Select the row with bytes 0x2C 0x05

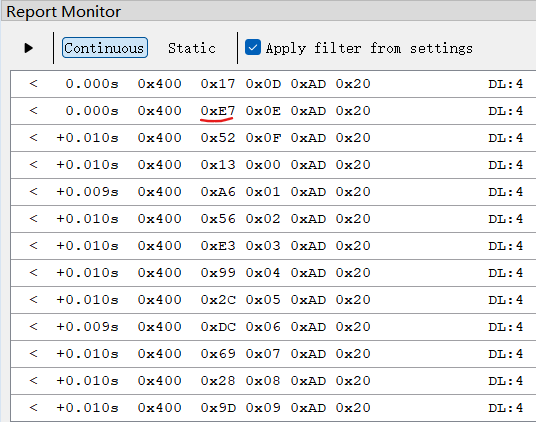273,300
